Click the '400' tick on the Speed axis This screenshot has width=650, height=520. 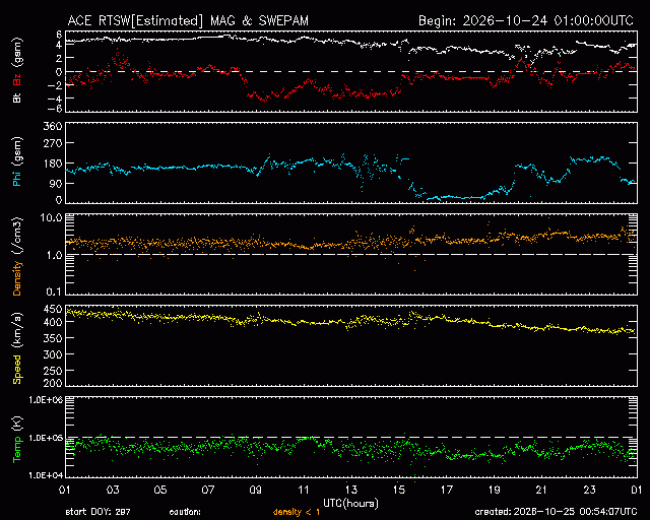click(x=53, y=322)
